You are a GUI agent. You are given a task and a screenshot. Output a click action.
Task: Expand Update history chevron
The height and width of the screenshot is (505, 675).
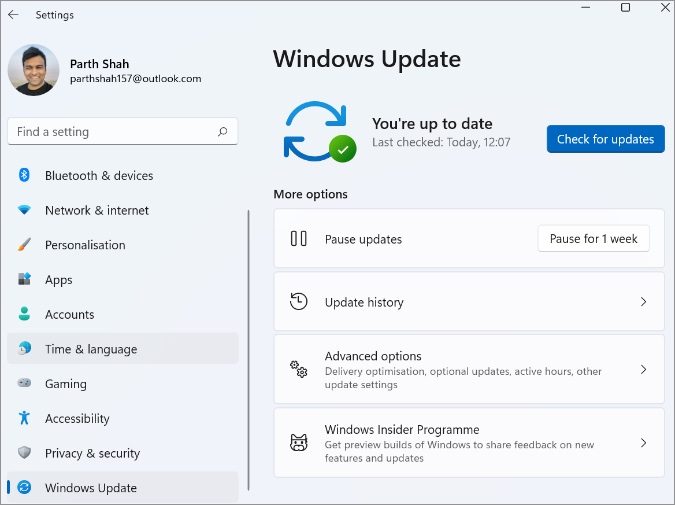point(644,302)
